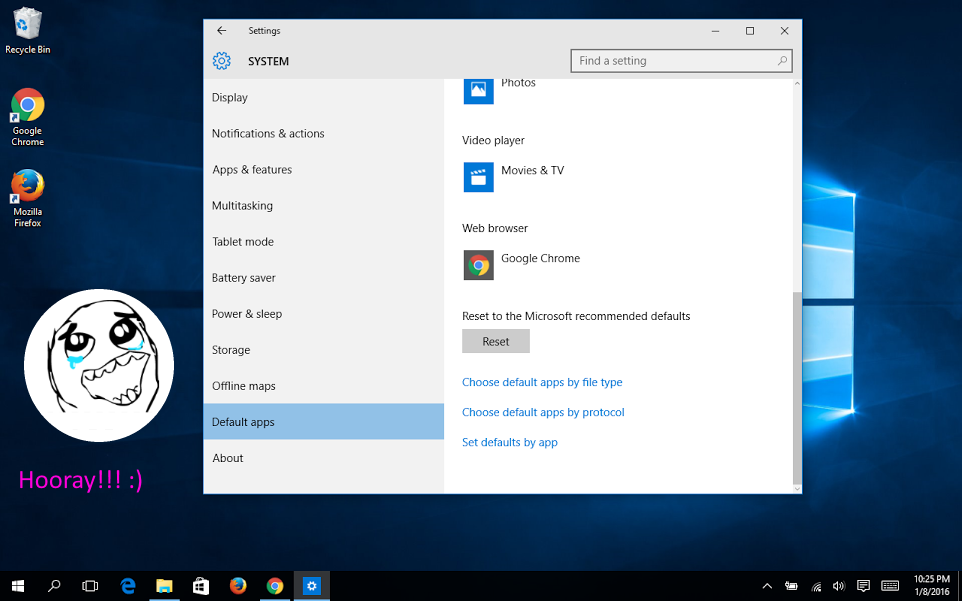Select the Movies & TV video player icon
Screen dimensions: 962x601
[x=479, y=177]
